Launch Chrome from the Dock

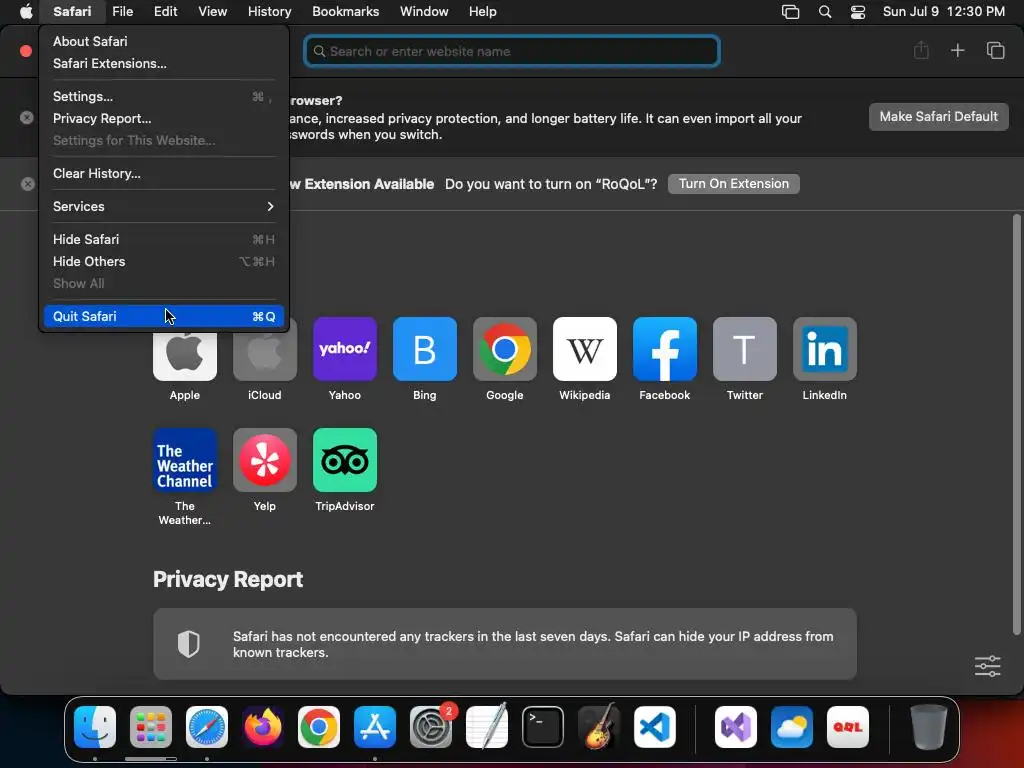(x=319, y=727)
